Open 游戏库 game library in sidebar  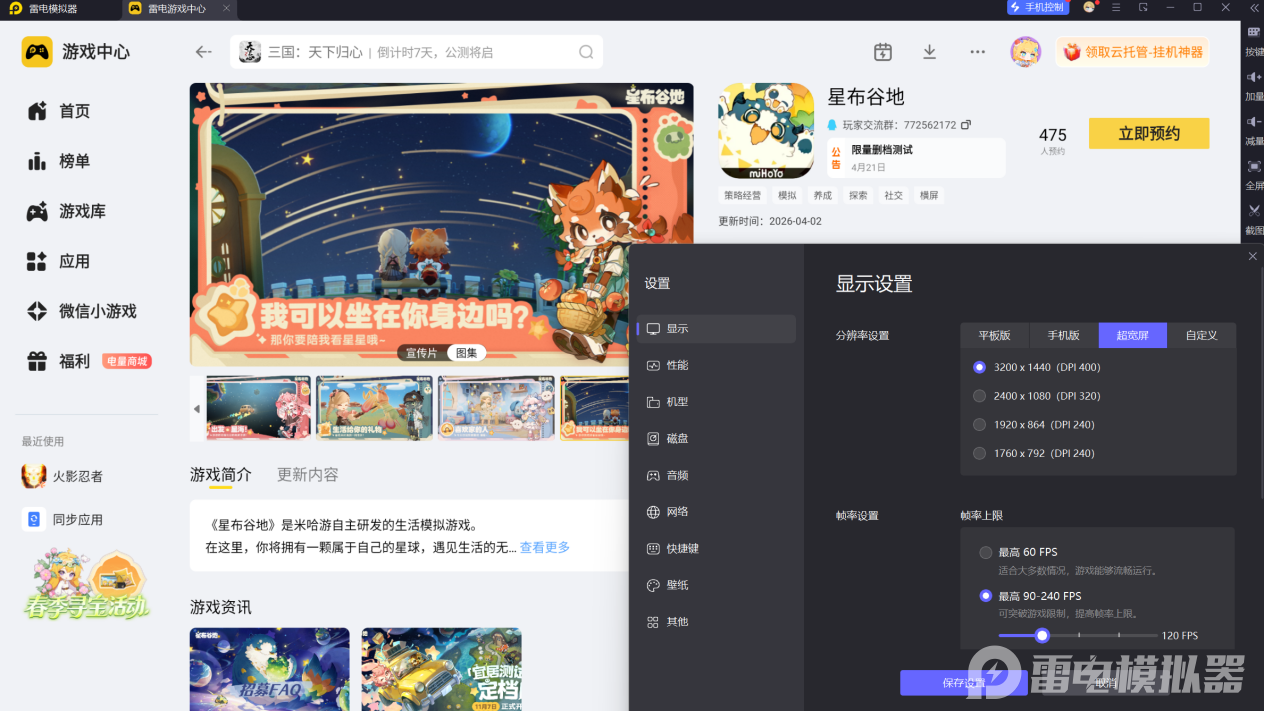(68, 211)
